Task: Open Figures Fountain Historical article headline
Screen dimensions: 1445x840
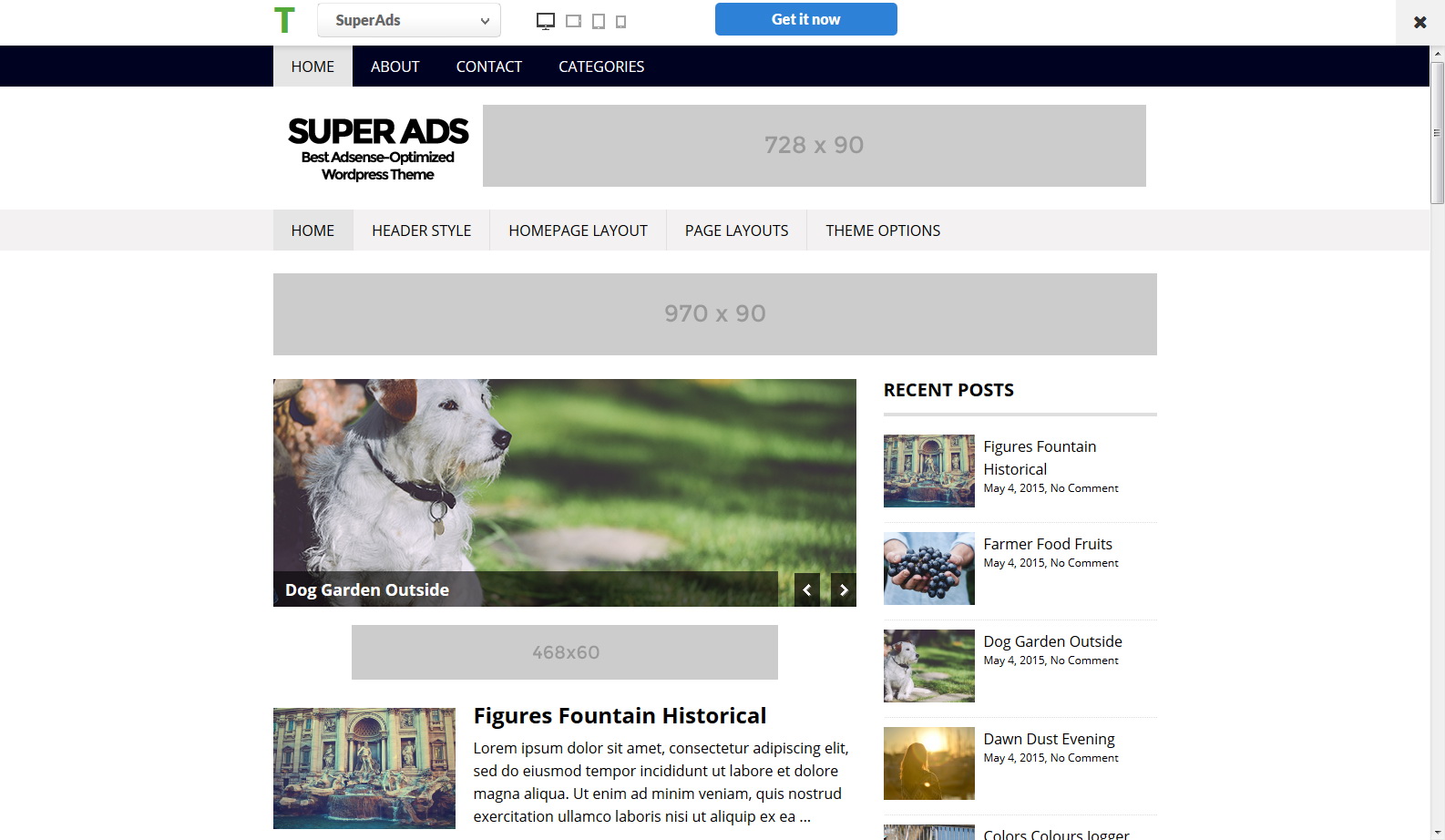Action: click(620, 716)
